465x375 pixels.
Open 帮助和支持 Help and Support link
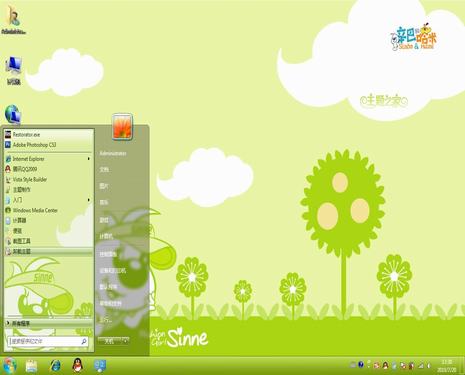click(111, 303)
